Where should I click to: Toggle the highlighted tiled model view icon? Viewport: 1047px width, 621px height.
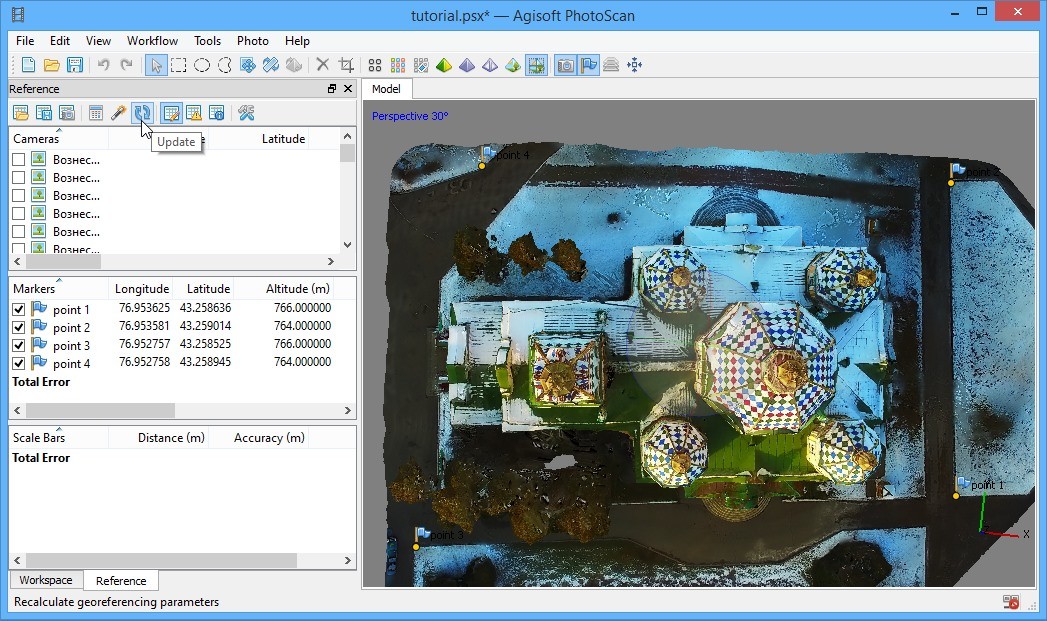(536, 65)
